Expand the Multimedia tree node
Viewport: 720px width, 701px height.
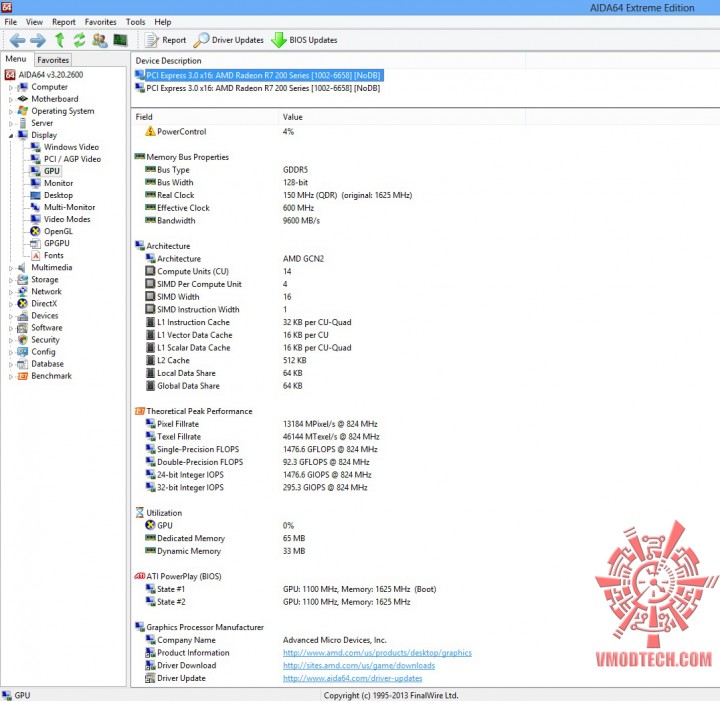(11, 268)
